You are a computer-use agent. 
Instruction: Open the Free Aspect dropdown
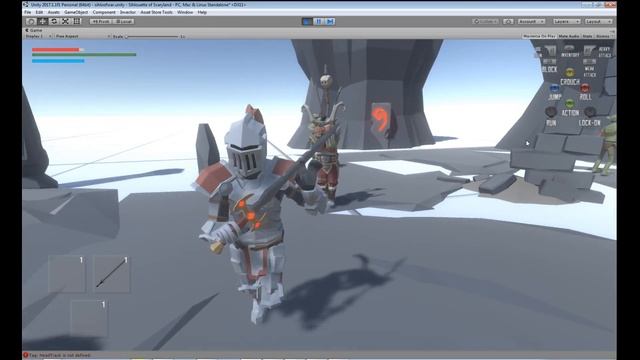(x=82, y=36)
